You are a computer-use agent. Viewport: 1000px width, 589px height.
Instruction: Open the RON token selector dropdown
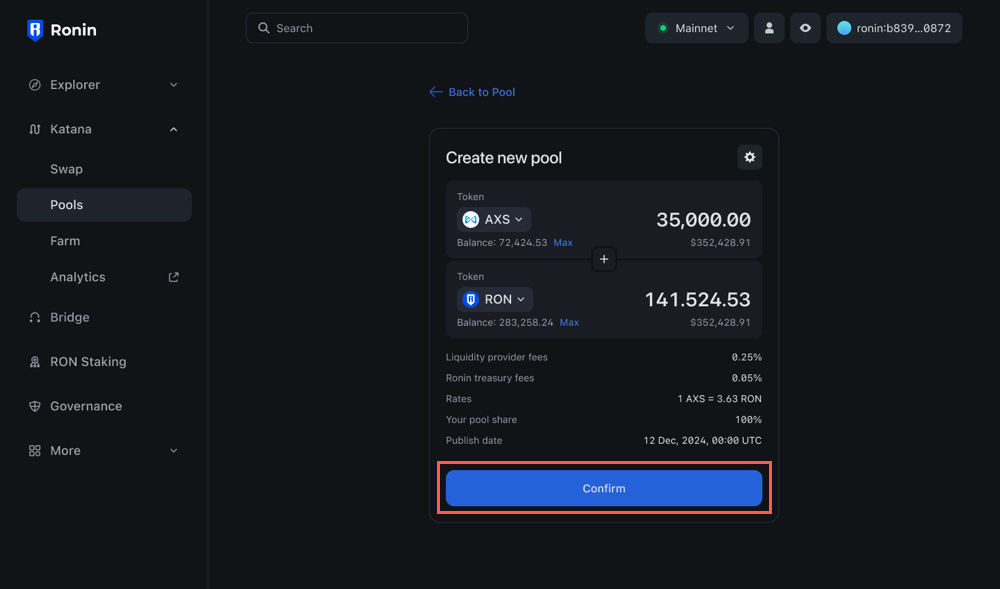coord(496,299)
